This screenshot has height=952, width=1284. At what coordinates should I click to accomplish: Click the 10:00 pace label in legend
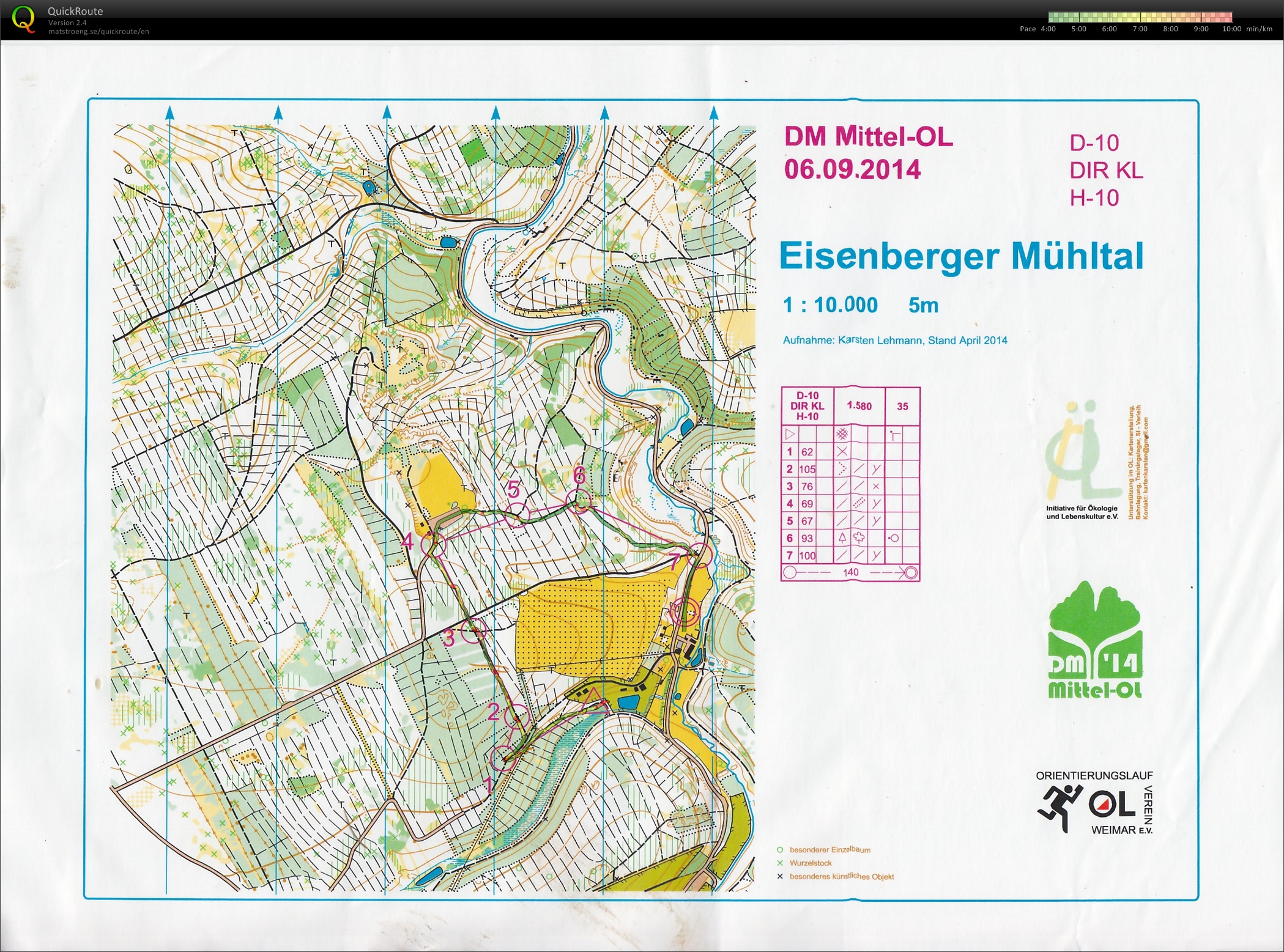coord(1231,29)
